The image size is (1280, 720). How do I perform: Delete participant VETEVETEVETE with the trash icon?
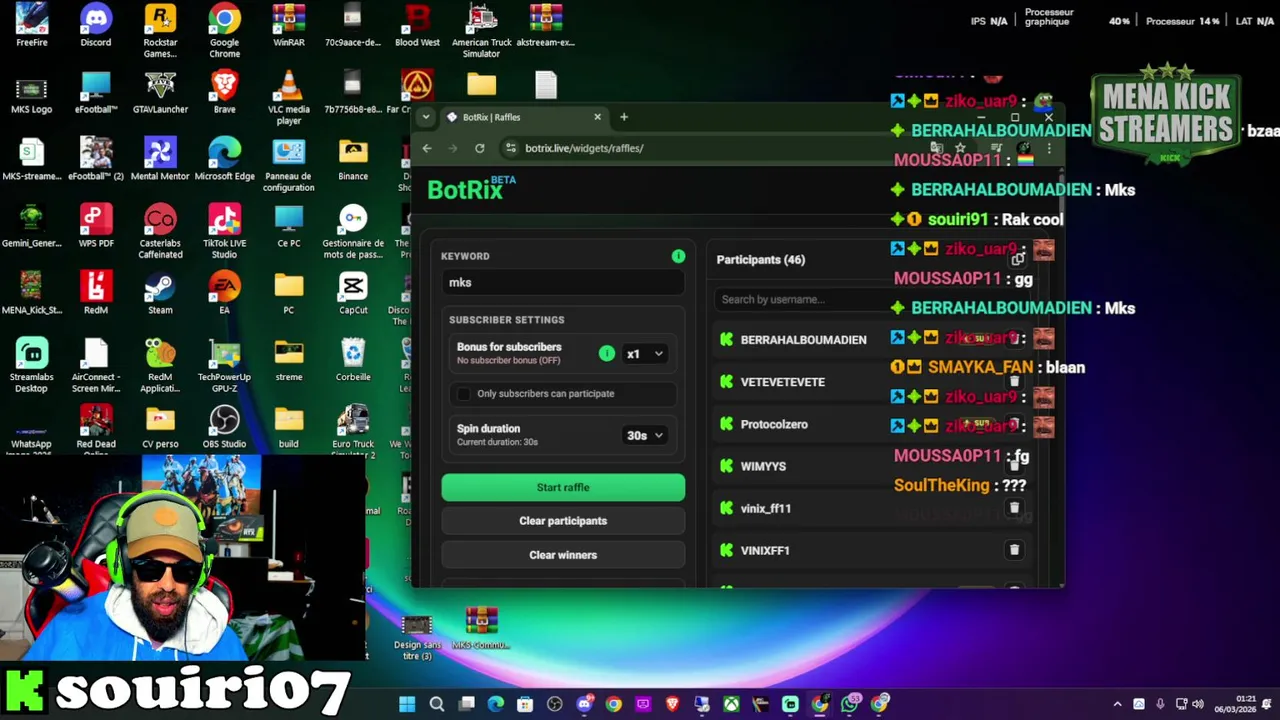point(1014,382)
